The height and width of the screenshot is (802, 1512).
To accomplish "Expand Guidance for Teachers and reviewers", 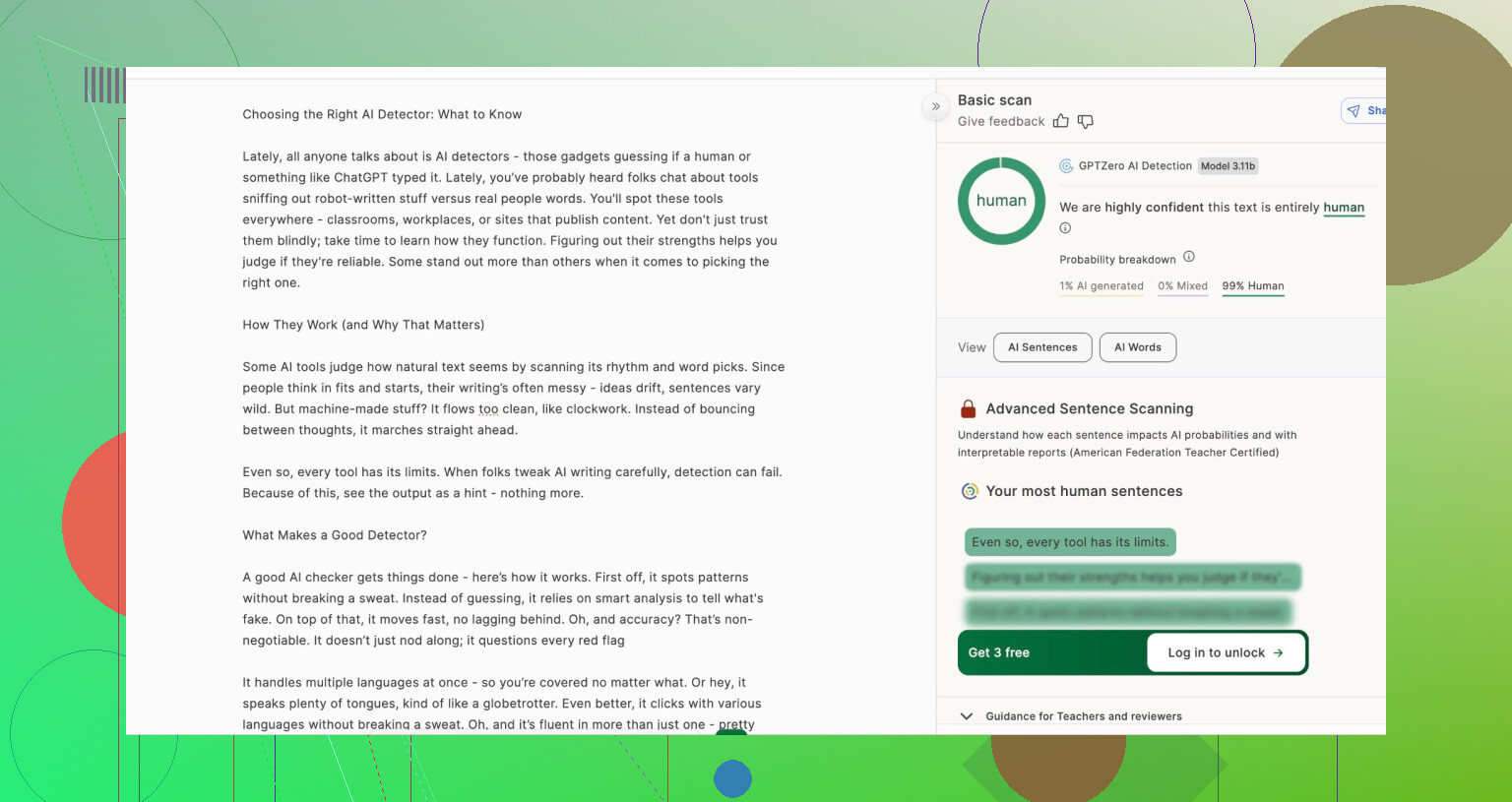I will click(x=967, y=716).
